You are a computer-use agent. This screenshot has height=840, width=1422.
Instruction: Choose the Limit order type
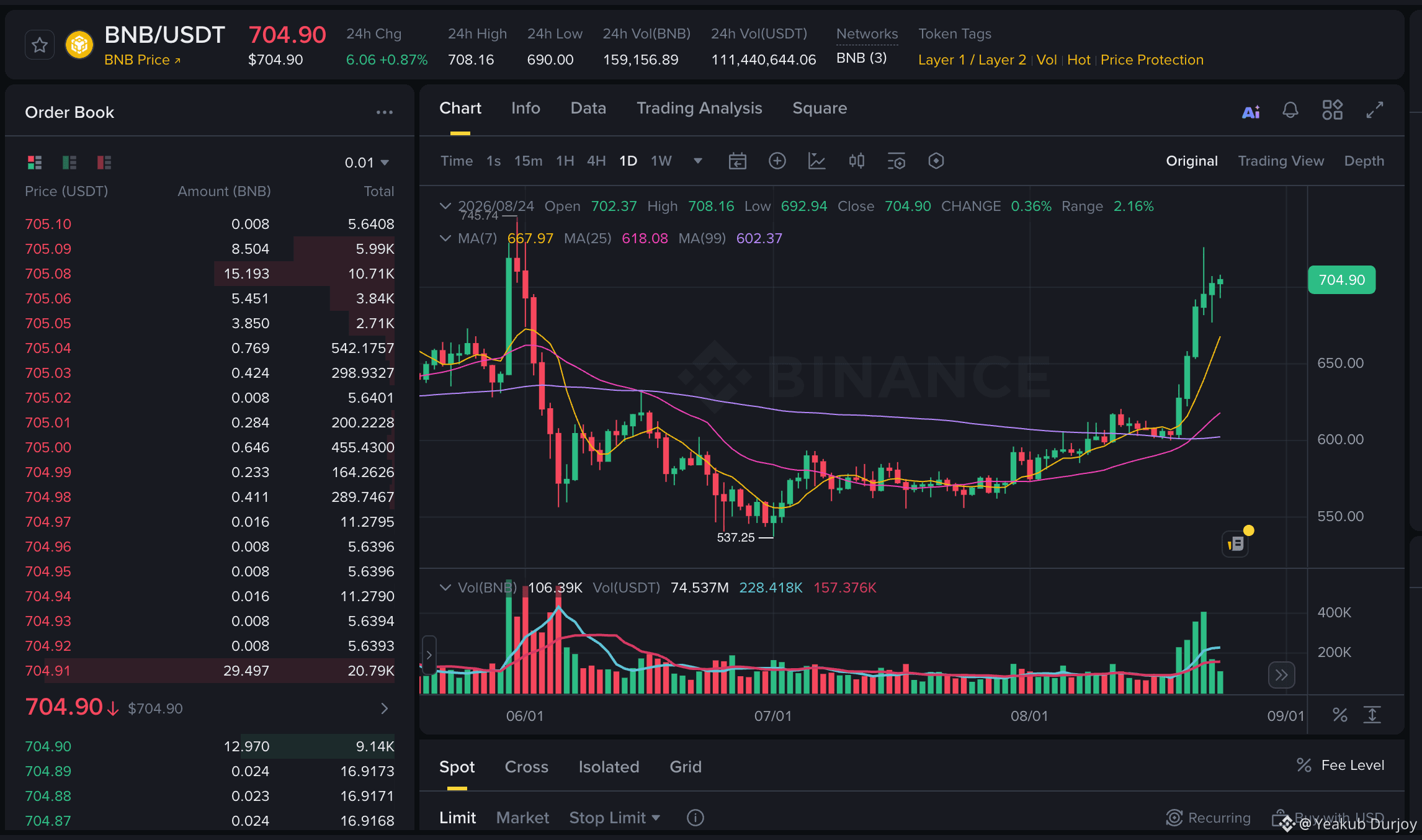(x=457, y=818)
